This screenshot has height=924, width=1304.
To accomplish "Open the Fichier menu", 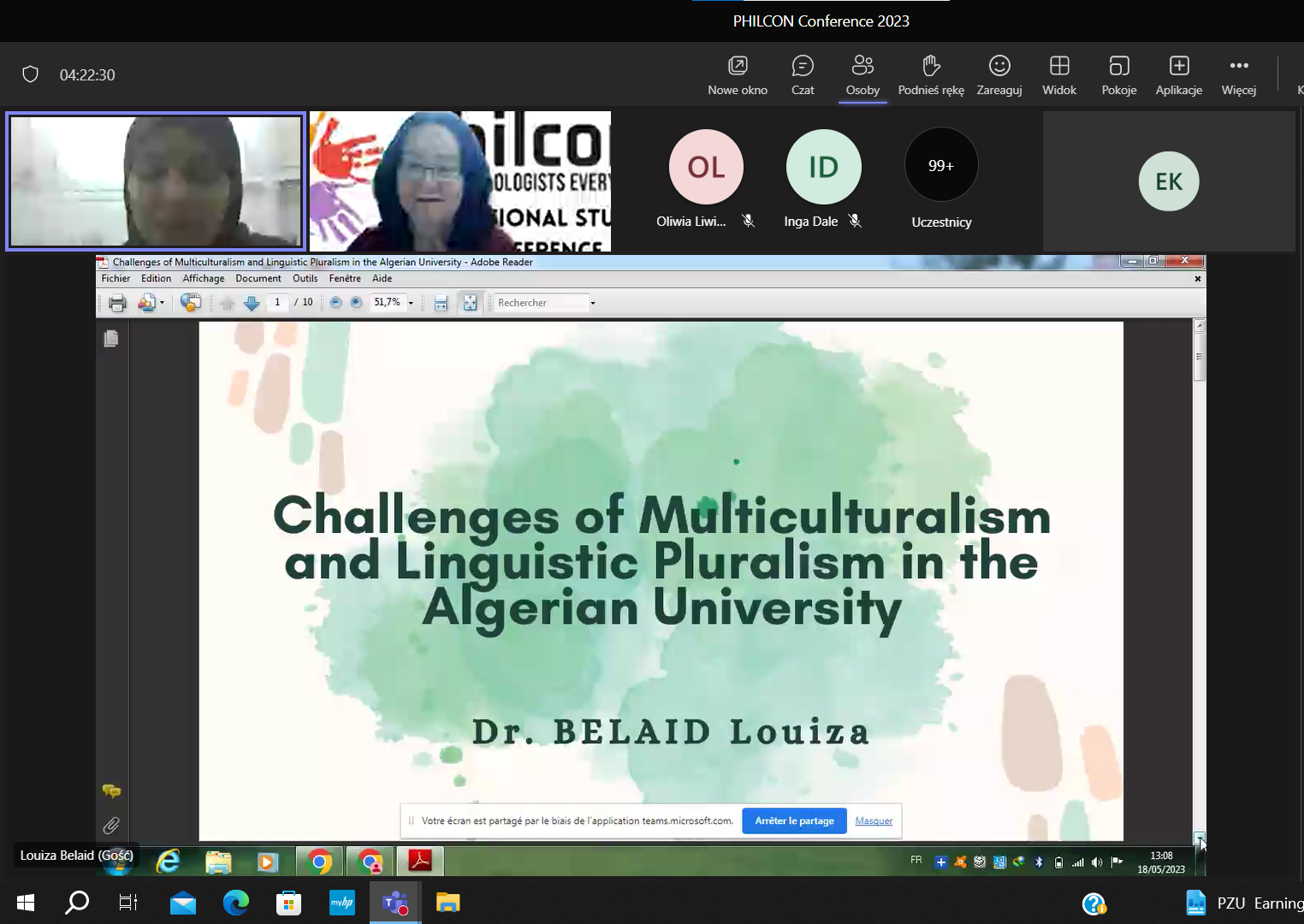I will (x=116, y=279).
